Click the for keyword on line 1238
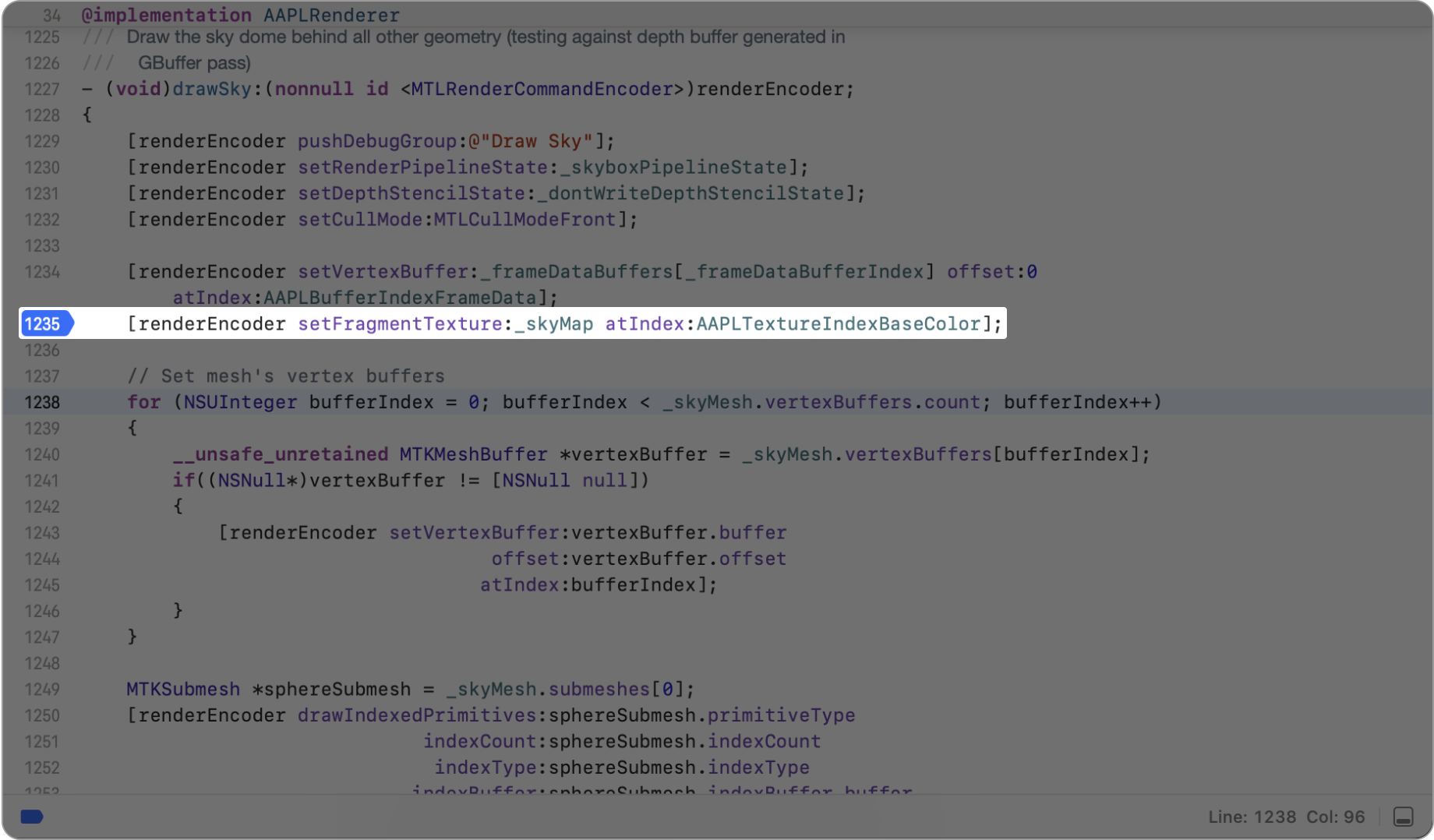 (x=143, y=402)
